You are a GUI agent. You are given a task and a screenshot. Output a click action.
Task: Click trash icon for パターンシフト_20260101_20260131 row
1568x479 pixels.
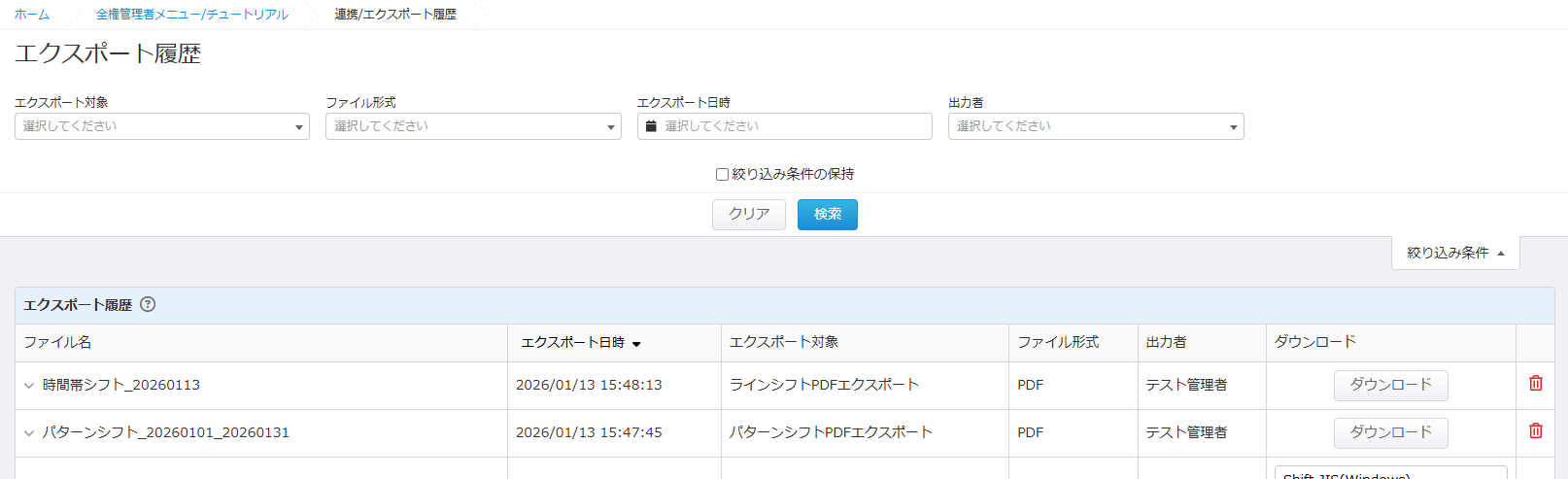pyautogui.click(x=1535, y=431)
